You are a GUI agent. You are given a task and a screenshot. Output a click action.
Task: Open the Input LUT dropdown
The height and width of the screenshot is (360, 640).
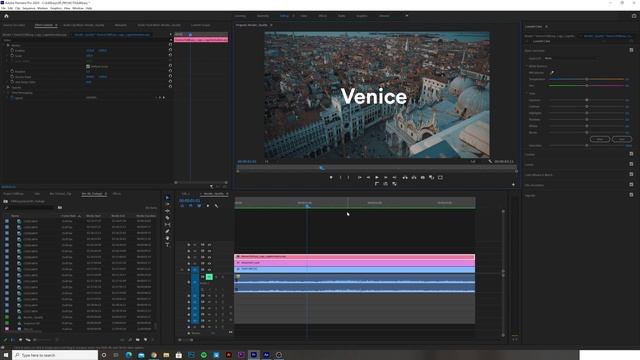coord(571,58)
